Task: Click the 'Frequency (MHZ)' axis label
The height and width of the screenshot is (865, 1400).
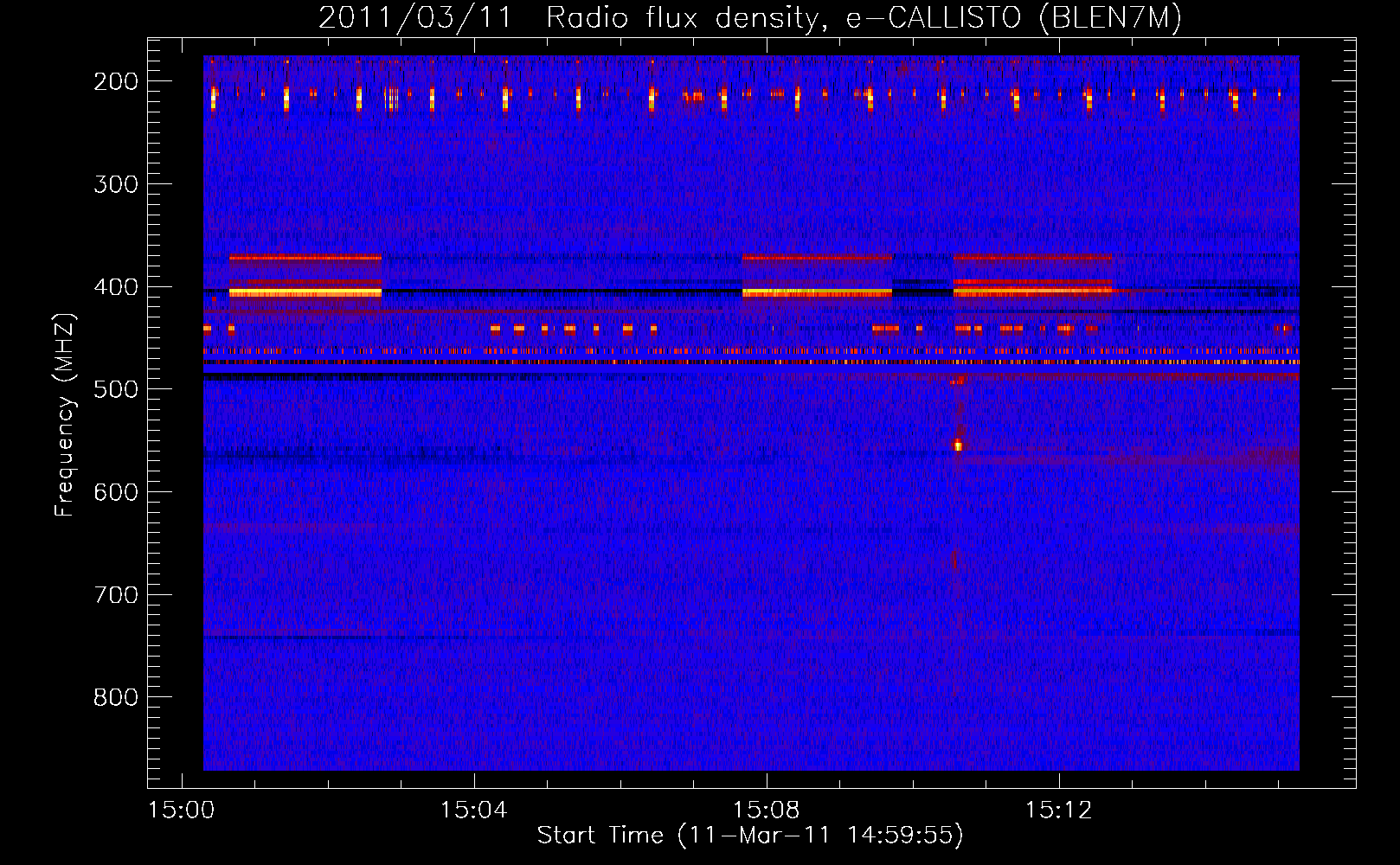Action: coord(65,414)
